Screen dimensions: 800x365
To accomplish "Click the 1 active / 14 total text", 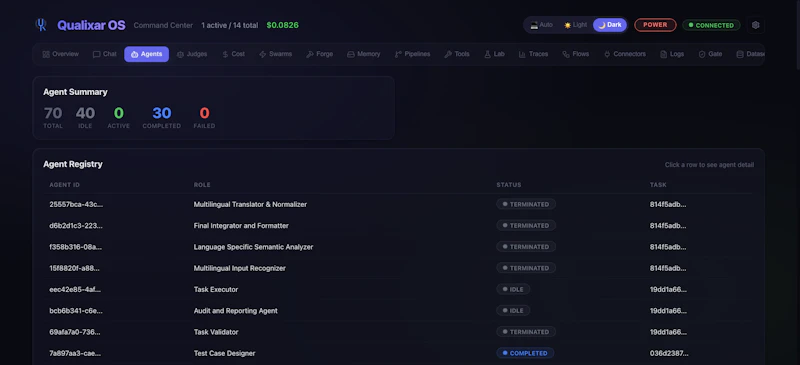I will [x=230, y=25].
